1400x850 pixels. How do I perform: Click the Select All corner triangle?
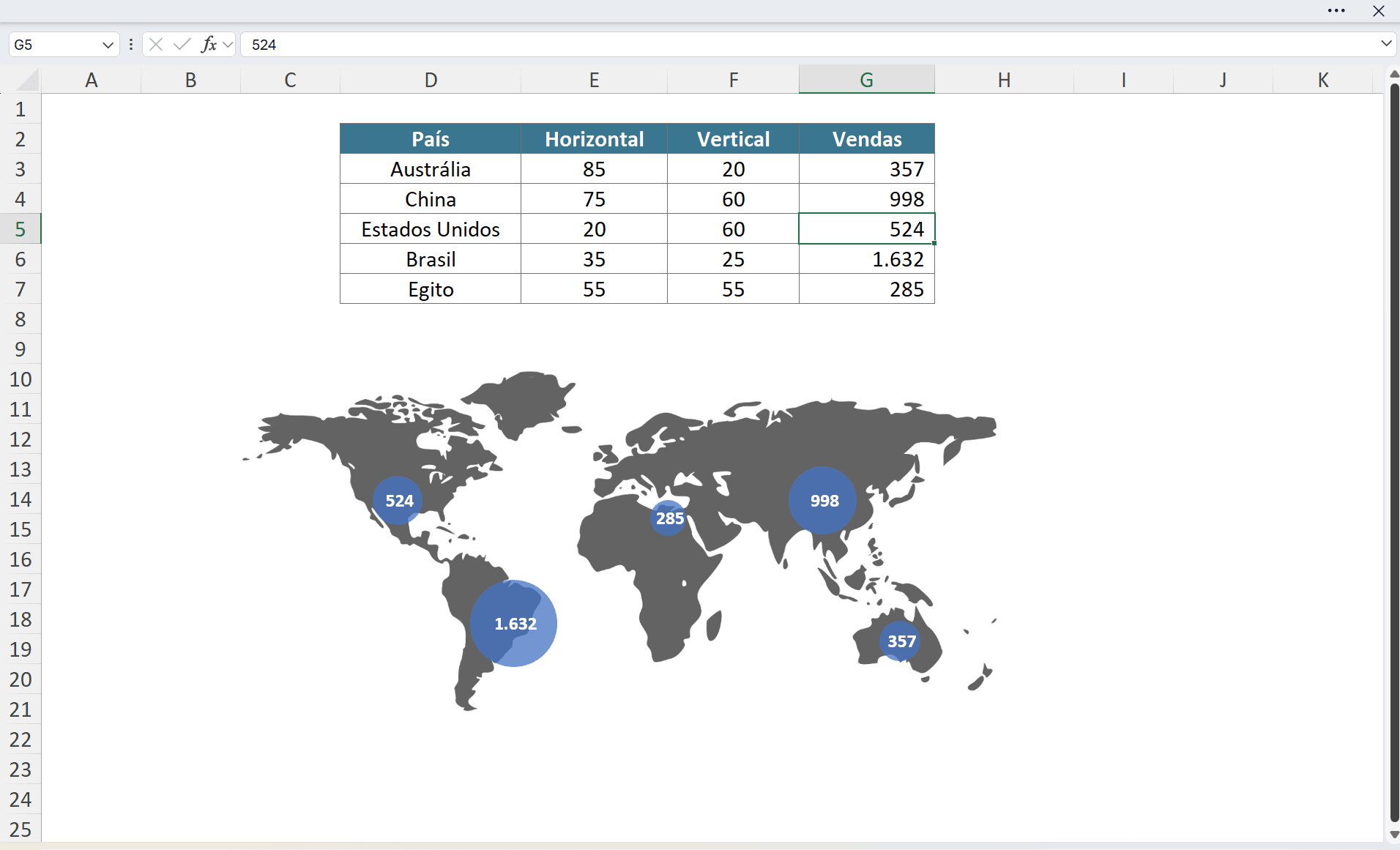point(27,79)
